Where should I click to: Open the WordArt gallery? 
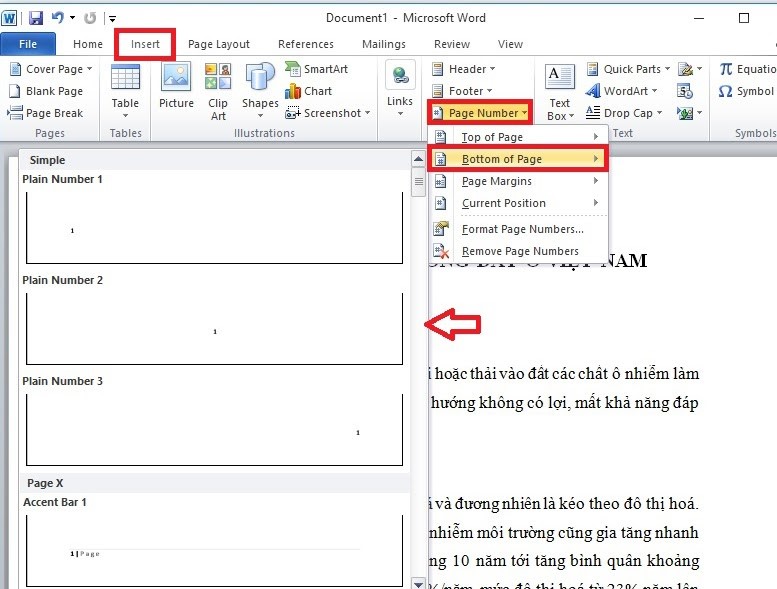point(621,91)
